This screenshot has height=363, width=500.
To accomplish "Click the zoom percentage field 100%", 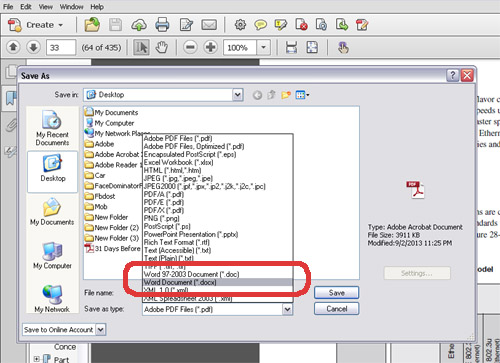I will [240, 48].
